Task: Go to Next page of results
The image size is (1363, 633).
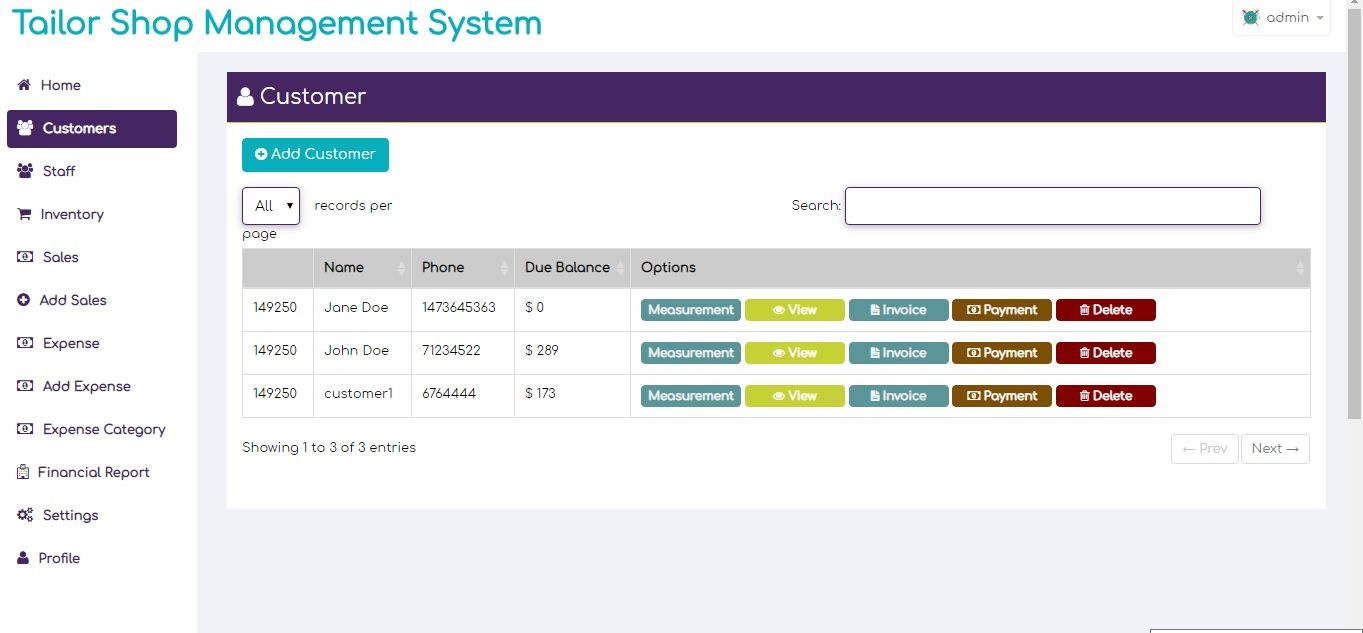Action: coord(1275,449)
